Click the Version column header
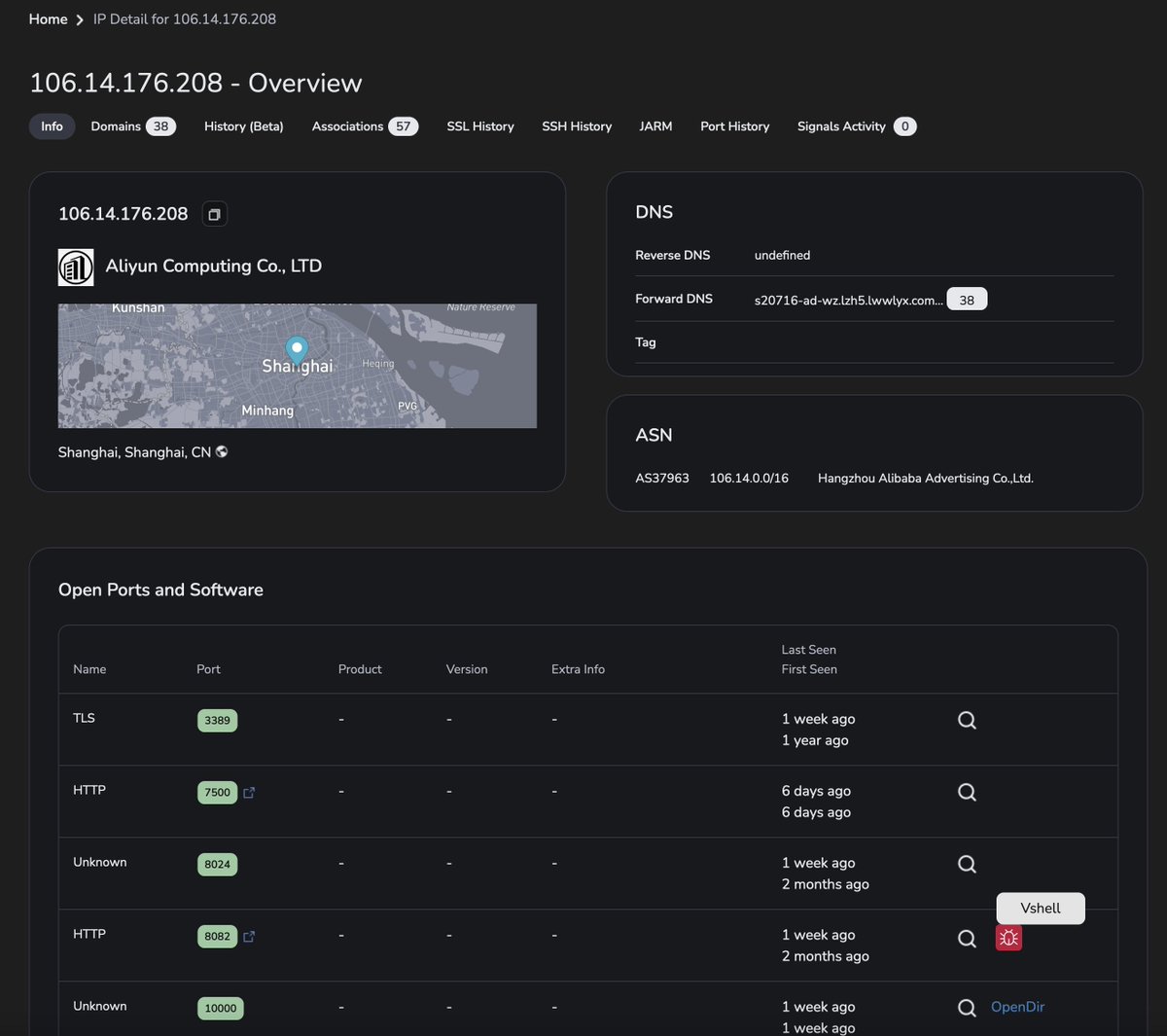The image size is (1167, 1036). click(467, 669)
